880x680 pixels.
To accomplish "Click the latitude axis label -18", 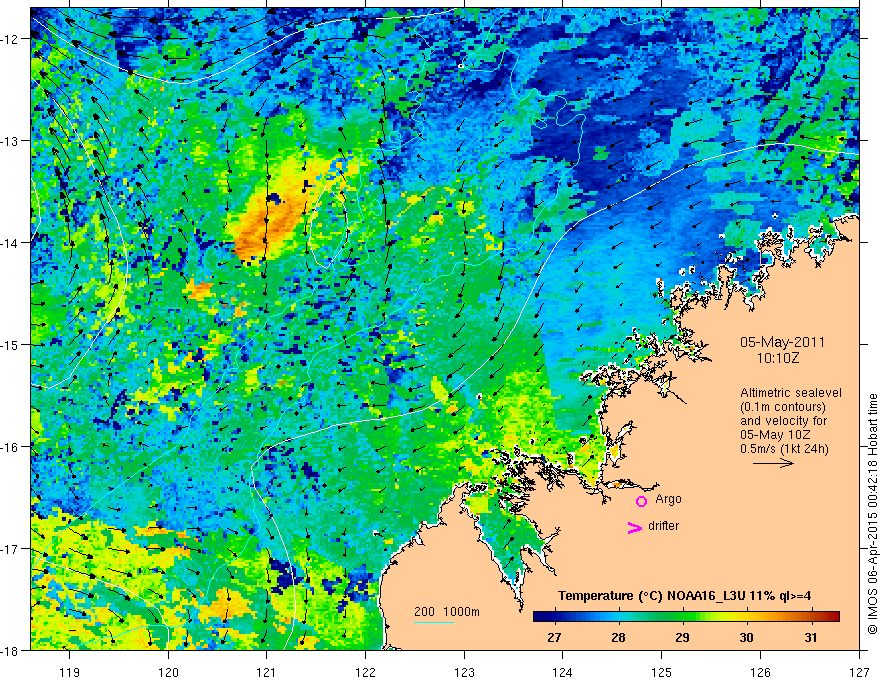I will click(x=10, y=650).
